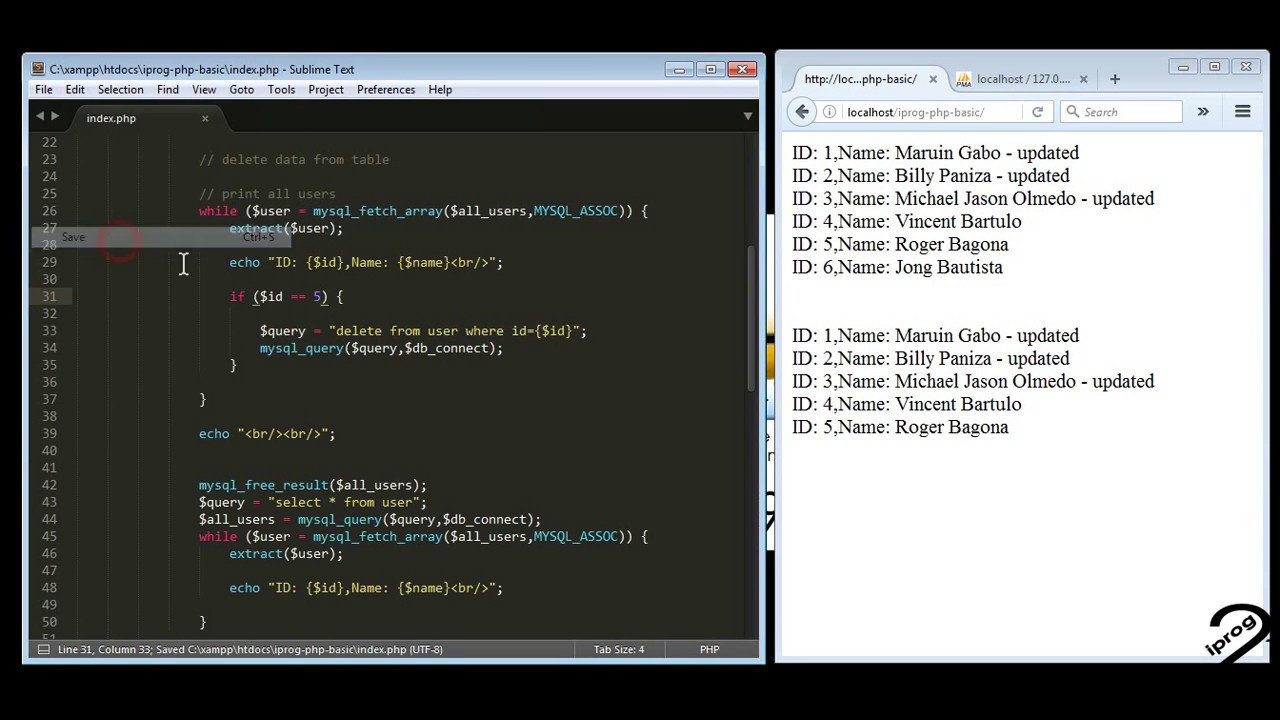This screenshot has height=720, width=1280.
Task: Reload the page with the refresh icon
Action: click(x=1037, y=112)
